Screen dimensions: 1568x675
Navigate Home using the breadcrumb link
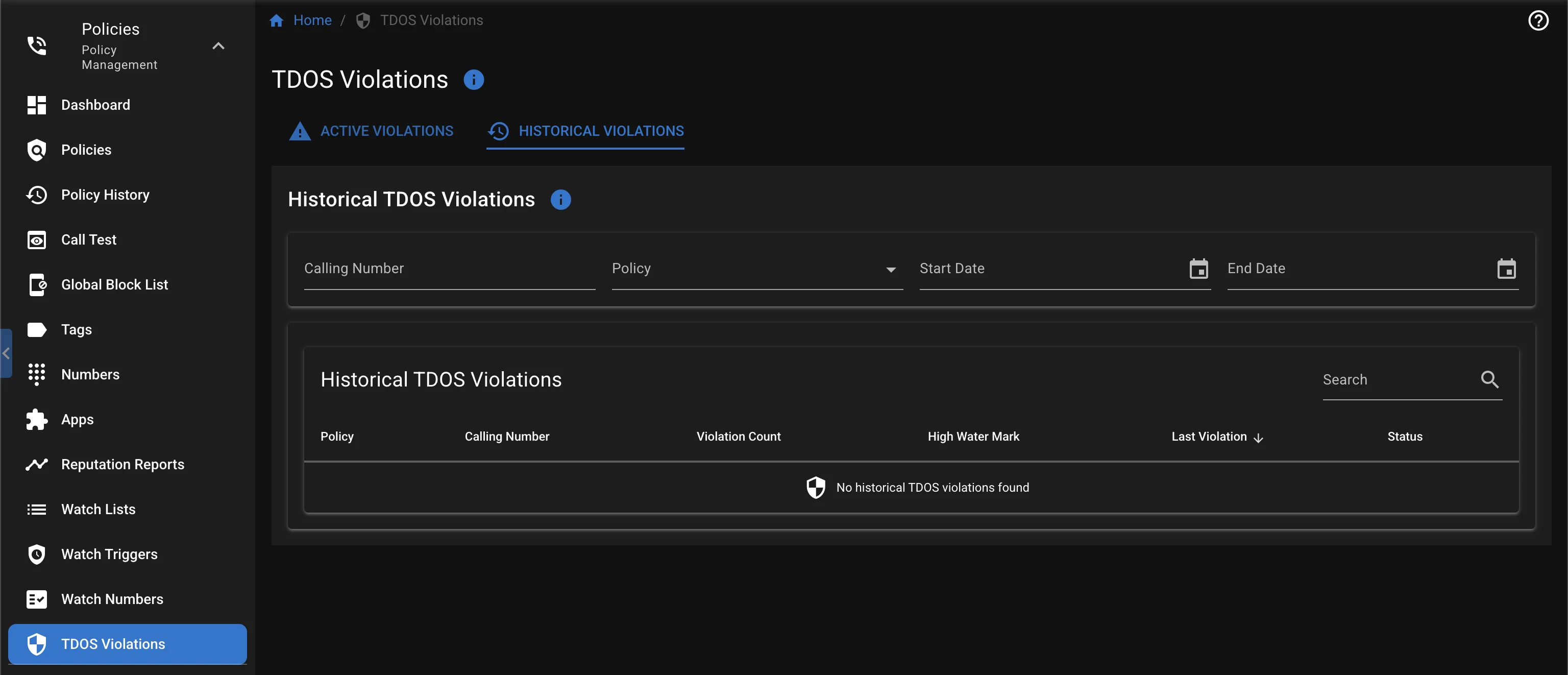[312, 20]
